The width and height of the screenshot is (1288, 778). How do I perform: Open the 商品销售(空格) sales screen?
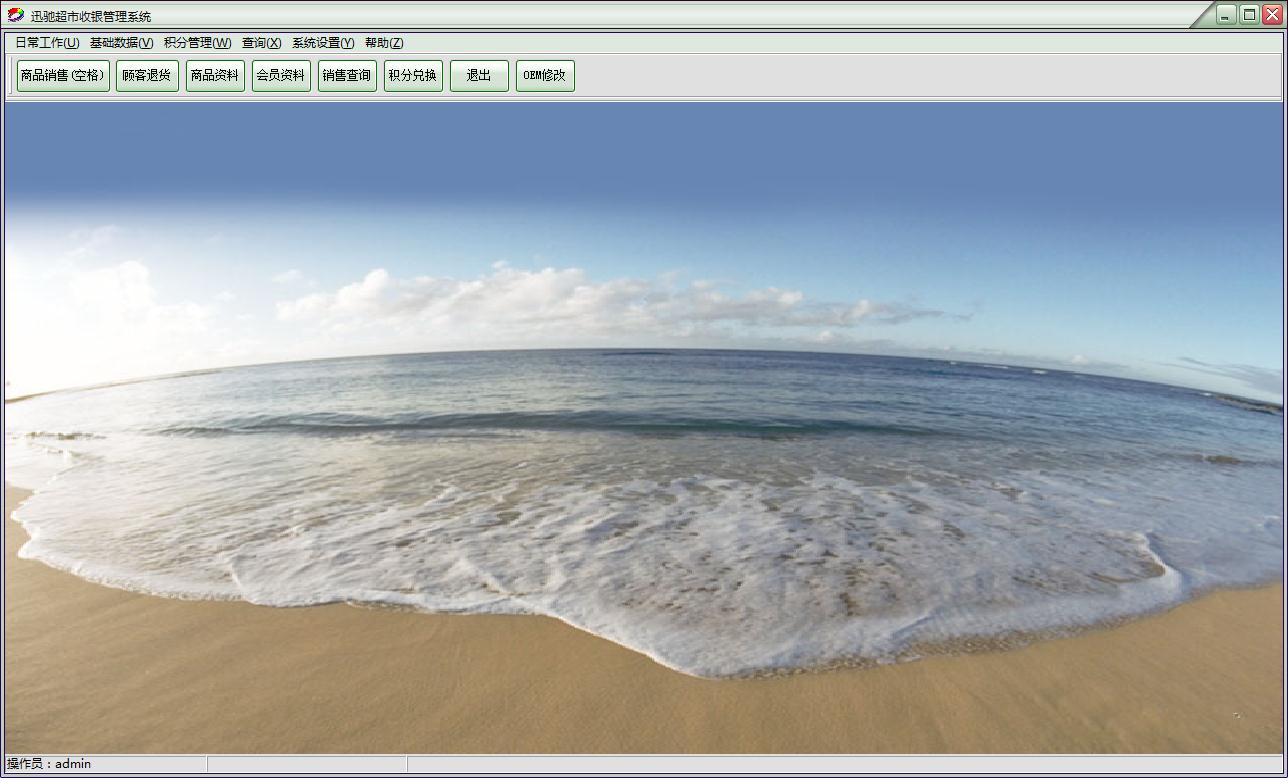[63, 76]
